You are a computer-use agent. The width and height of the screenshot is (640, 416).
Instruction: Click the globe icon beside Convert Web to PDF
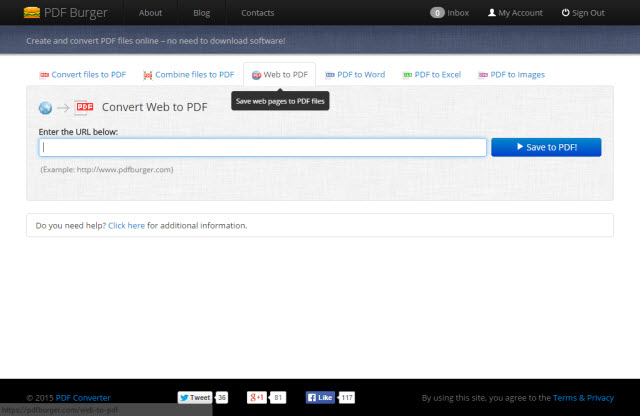pyautogui.click(x=45, y=108)
